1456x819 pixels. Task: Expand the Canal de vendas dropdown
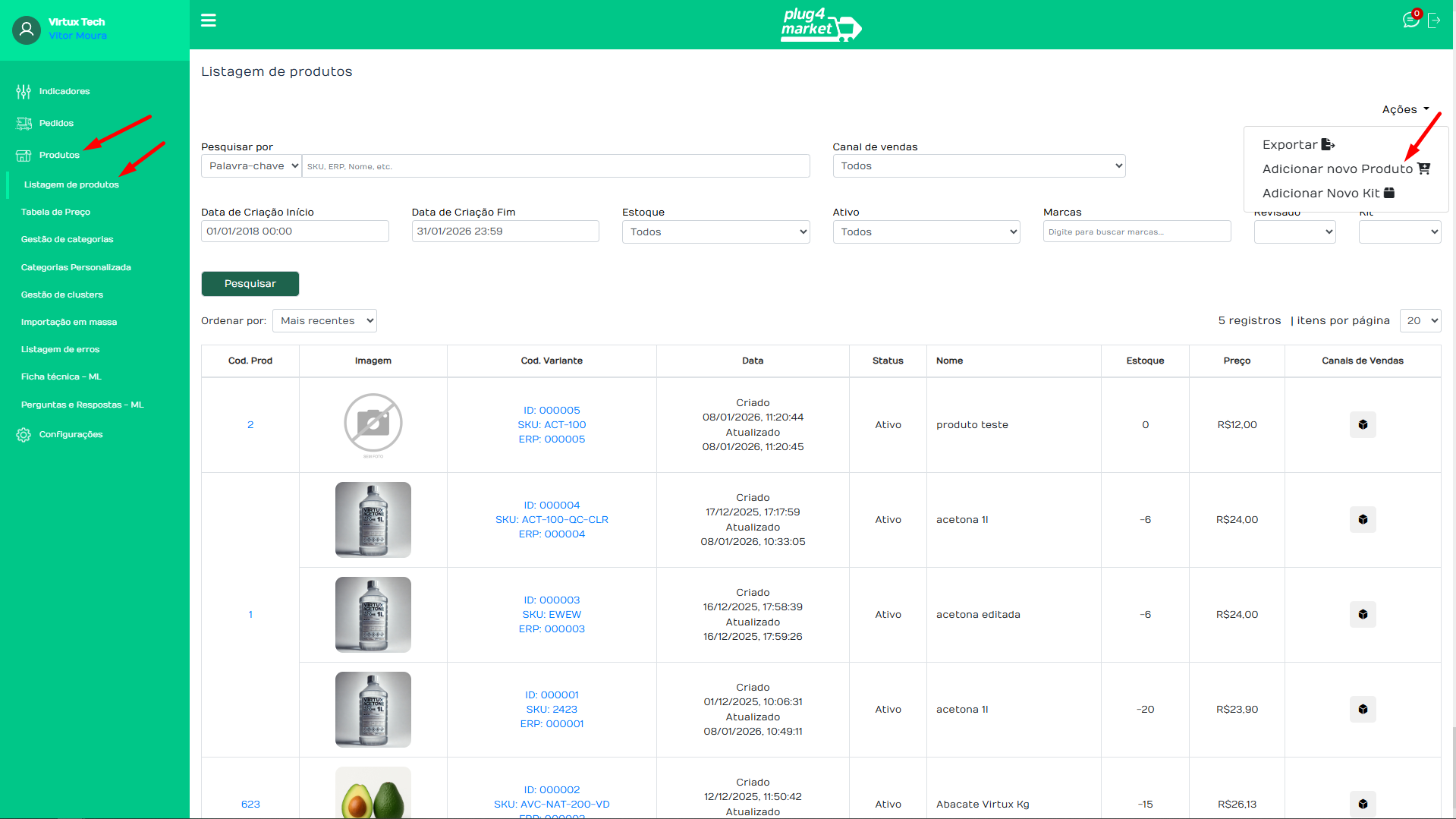click(x=978, y=166)
